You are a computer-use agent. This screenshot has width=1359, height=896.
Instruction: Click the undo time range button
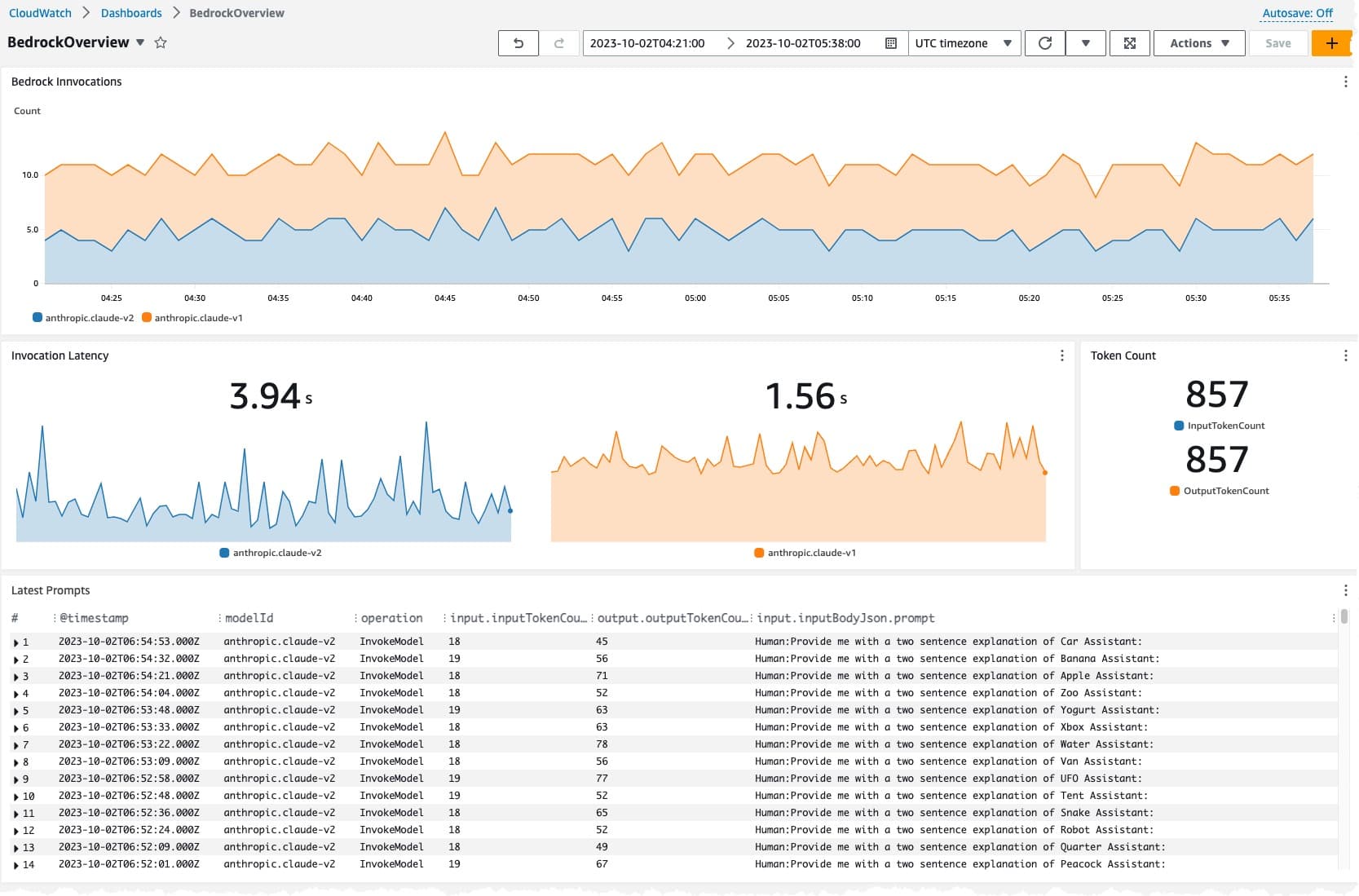pos(518,43)
